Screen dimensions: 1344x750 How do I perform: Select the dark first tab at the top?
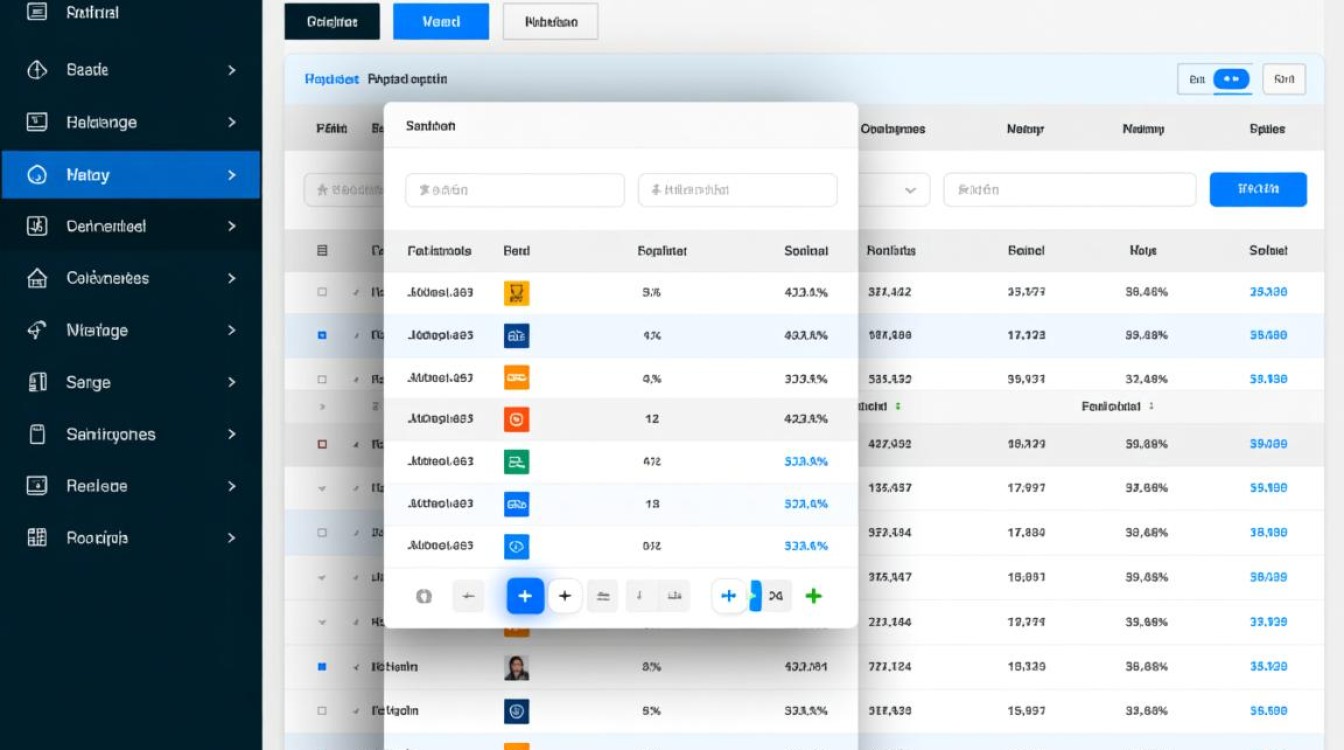click(x=332, y=22)
